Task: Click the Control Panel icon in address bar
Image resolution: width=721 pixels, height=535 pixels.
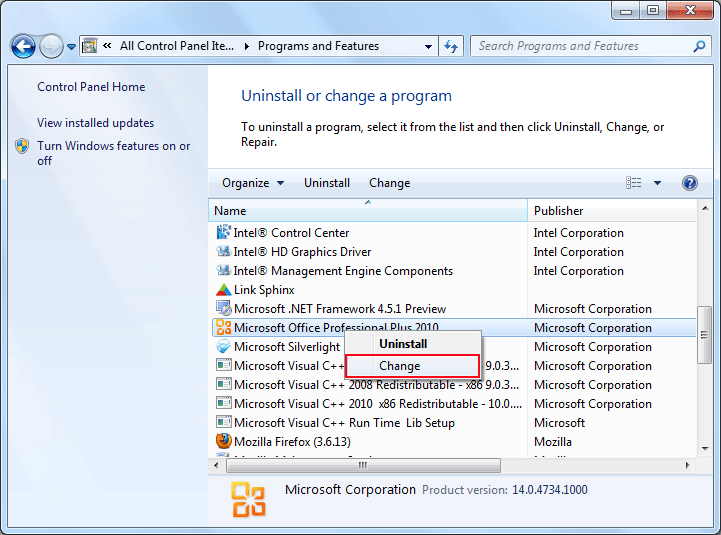Action: click(90, 46)
